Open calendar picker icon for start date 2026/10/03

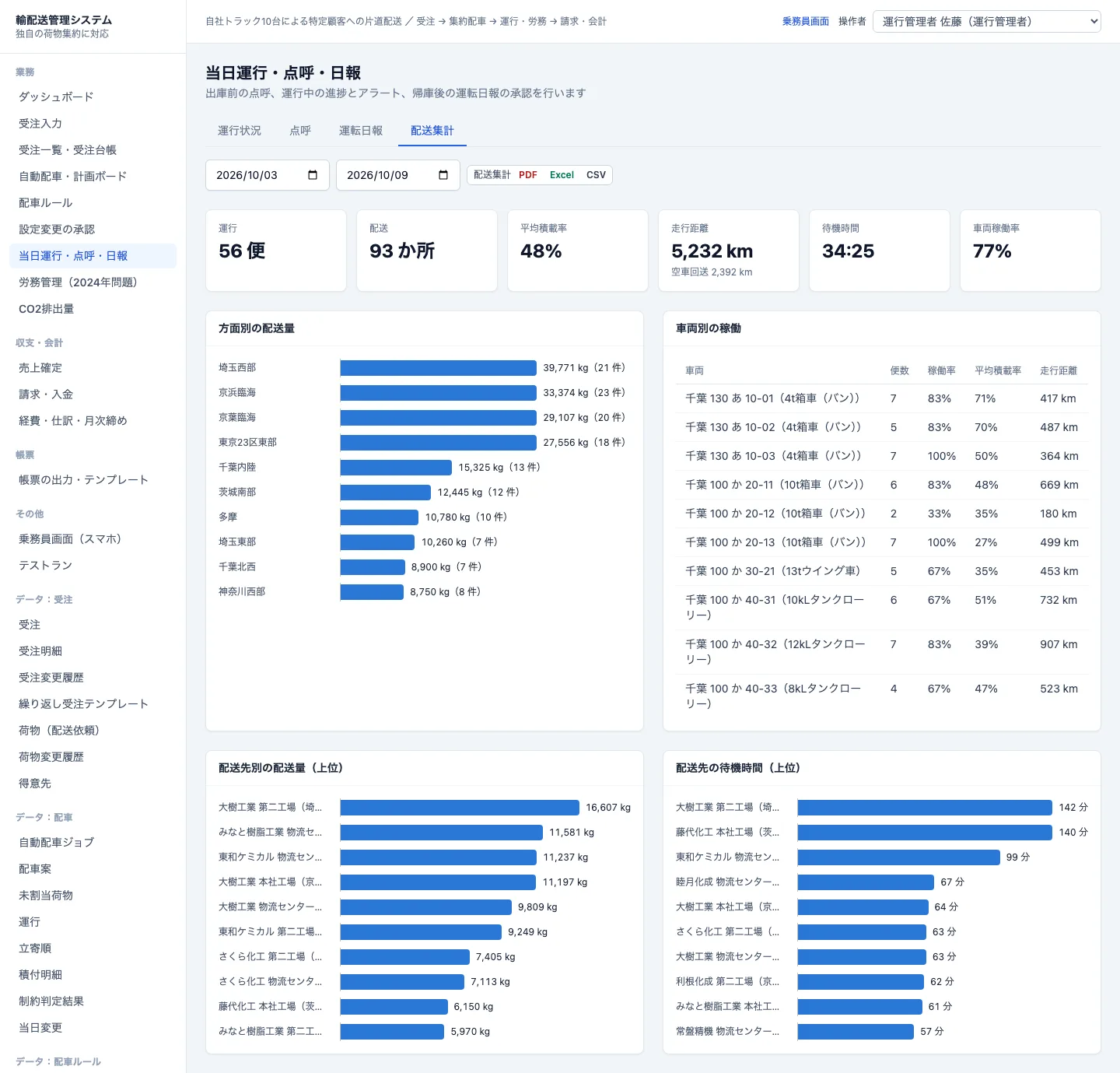(x=313, y=175)
